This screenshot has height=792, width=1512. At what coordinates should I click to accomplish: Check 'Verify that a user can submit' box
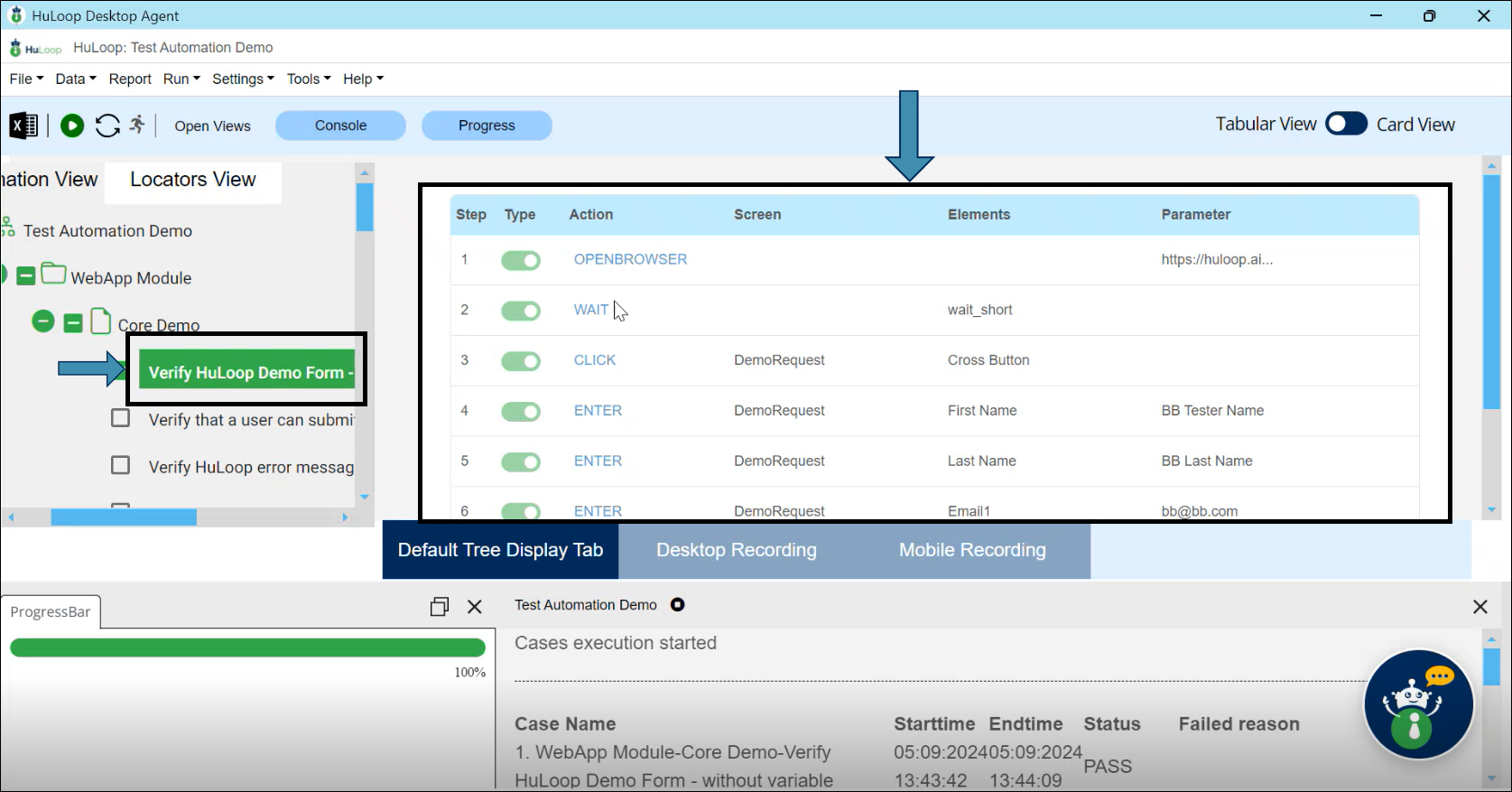120,418
